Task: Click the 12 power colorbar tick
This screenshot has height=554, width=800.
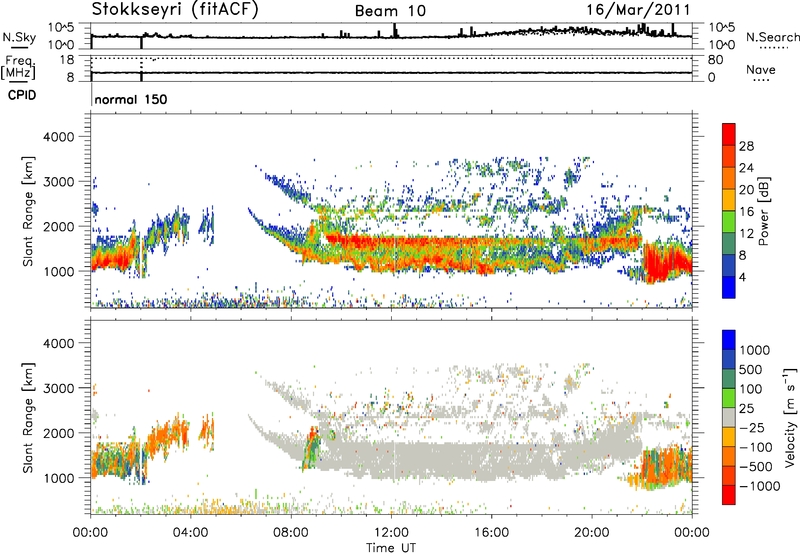Action: pyautogui.click(x=746, y=234)
